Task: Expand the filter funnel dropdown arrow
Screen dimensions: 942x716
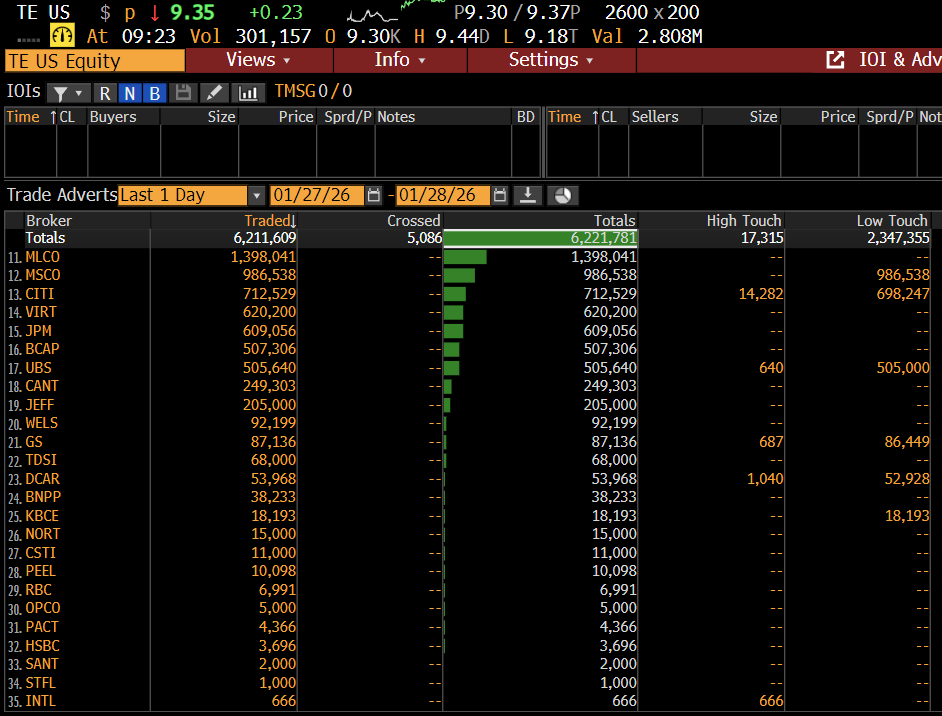Action: tap(79, 94)
